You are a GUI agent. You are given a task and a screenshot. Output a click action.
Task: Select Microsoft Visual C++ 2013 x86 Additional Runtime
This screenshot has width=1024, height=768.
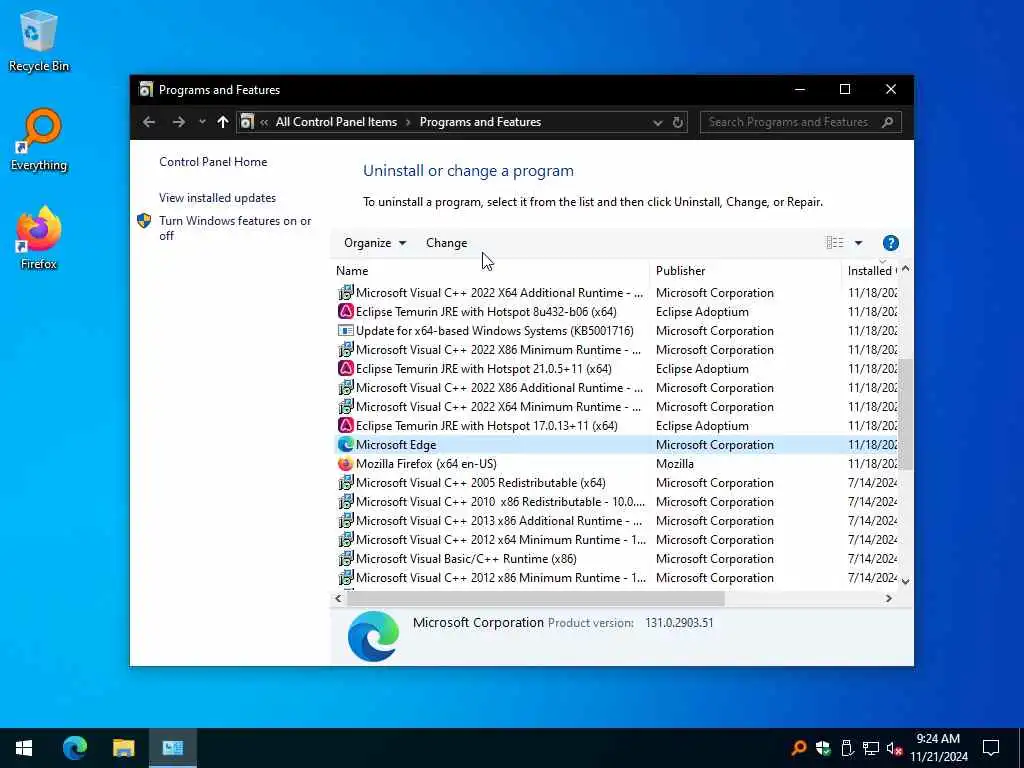tap(616, 520)
